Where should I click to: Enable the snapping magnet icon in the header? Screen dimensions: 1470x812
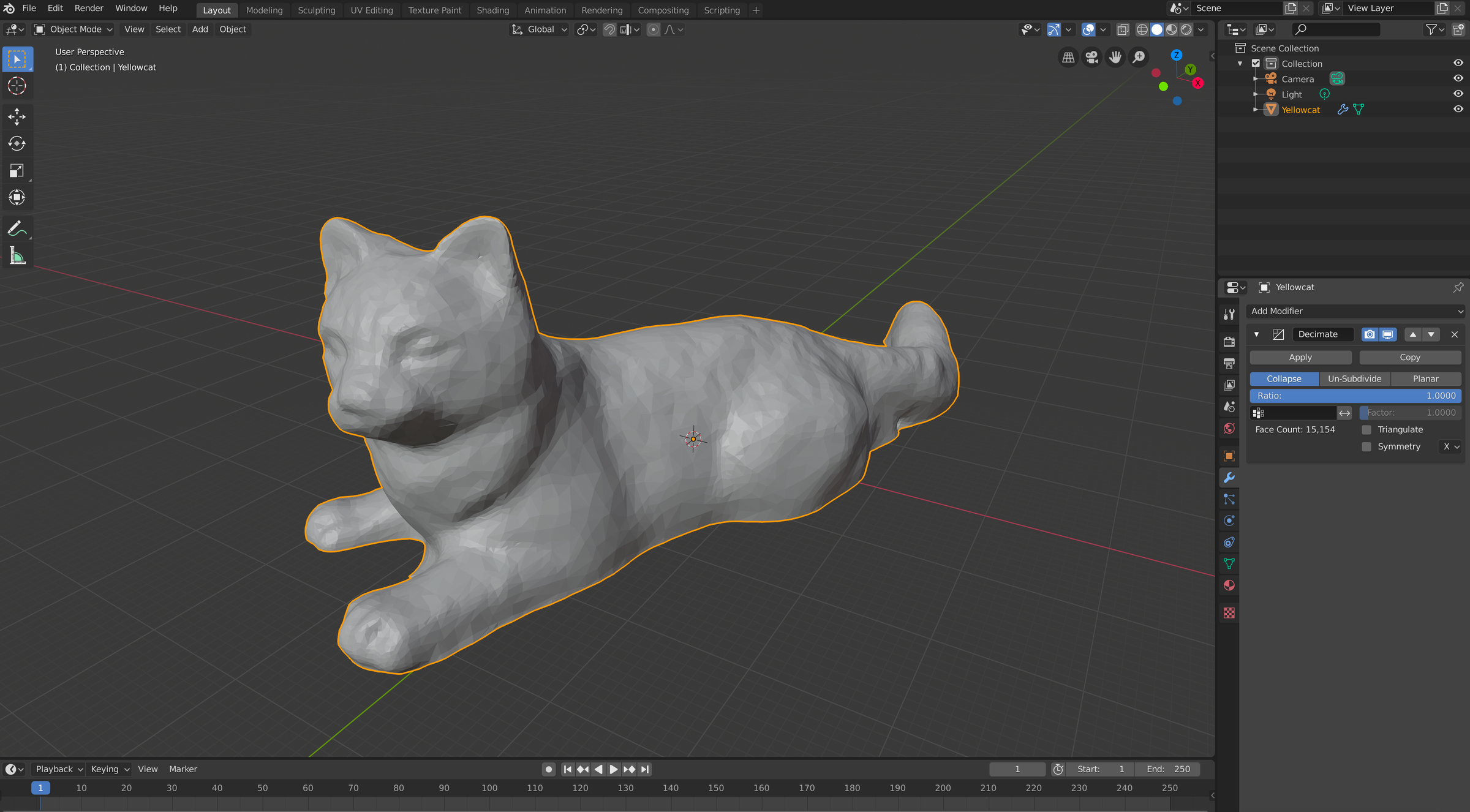609,29
